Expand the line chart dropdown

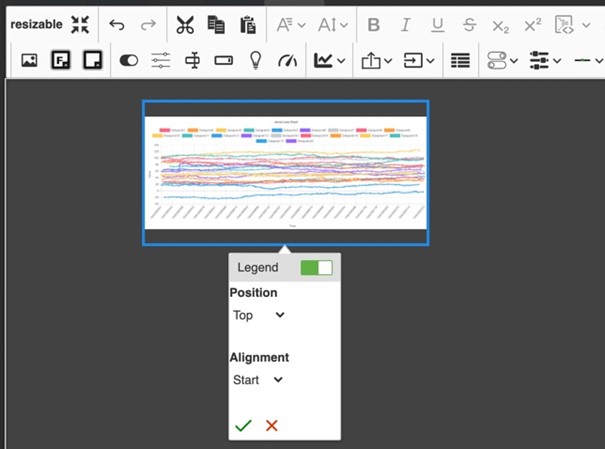[x=330, y=60]
